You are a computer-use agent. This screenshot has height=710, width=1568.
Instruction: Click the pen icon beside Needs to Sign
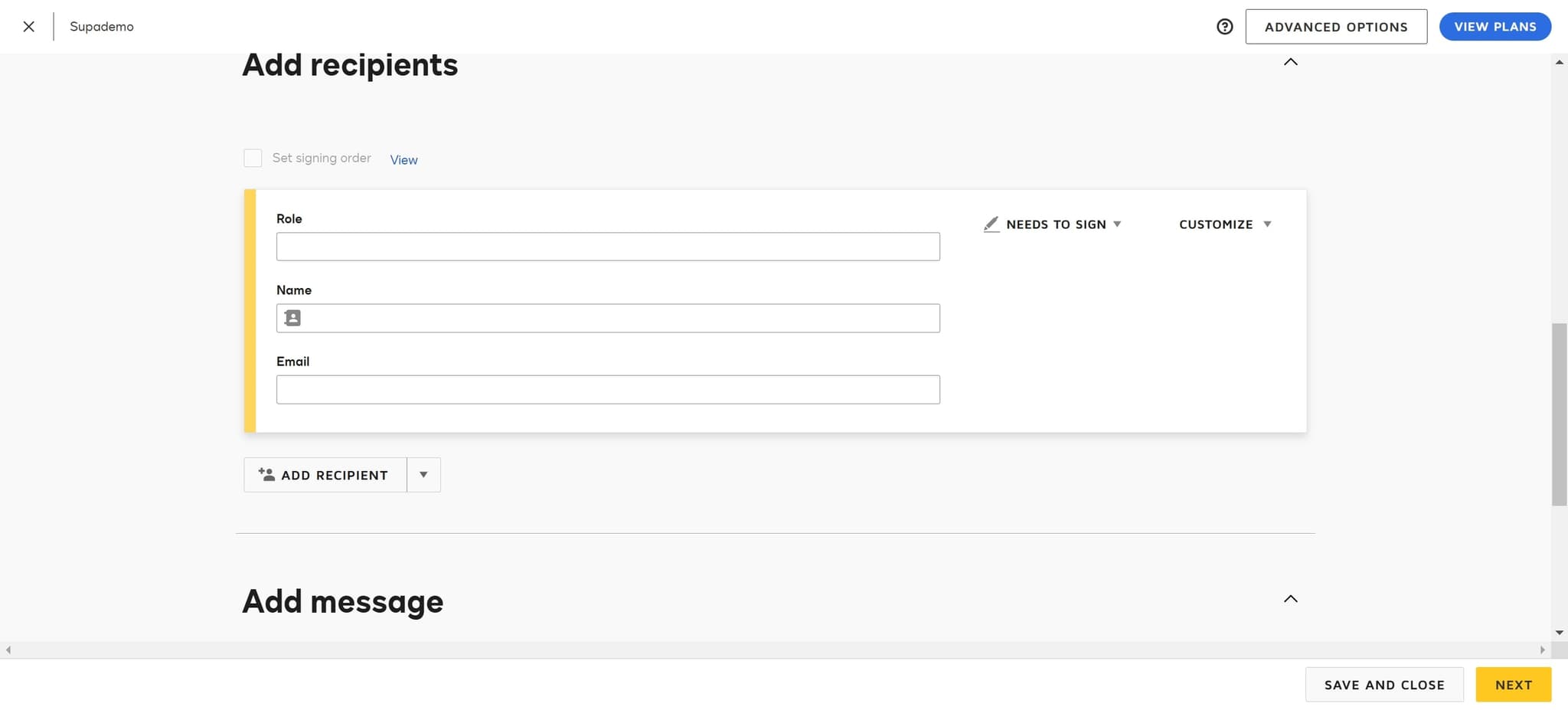pyautogui.click(x=991, y=224)
